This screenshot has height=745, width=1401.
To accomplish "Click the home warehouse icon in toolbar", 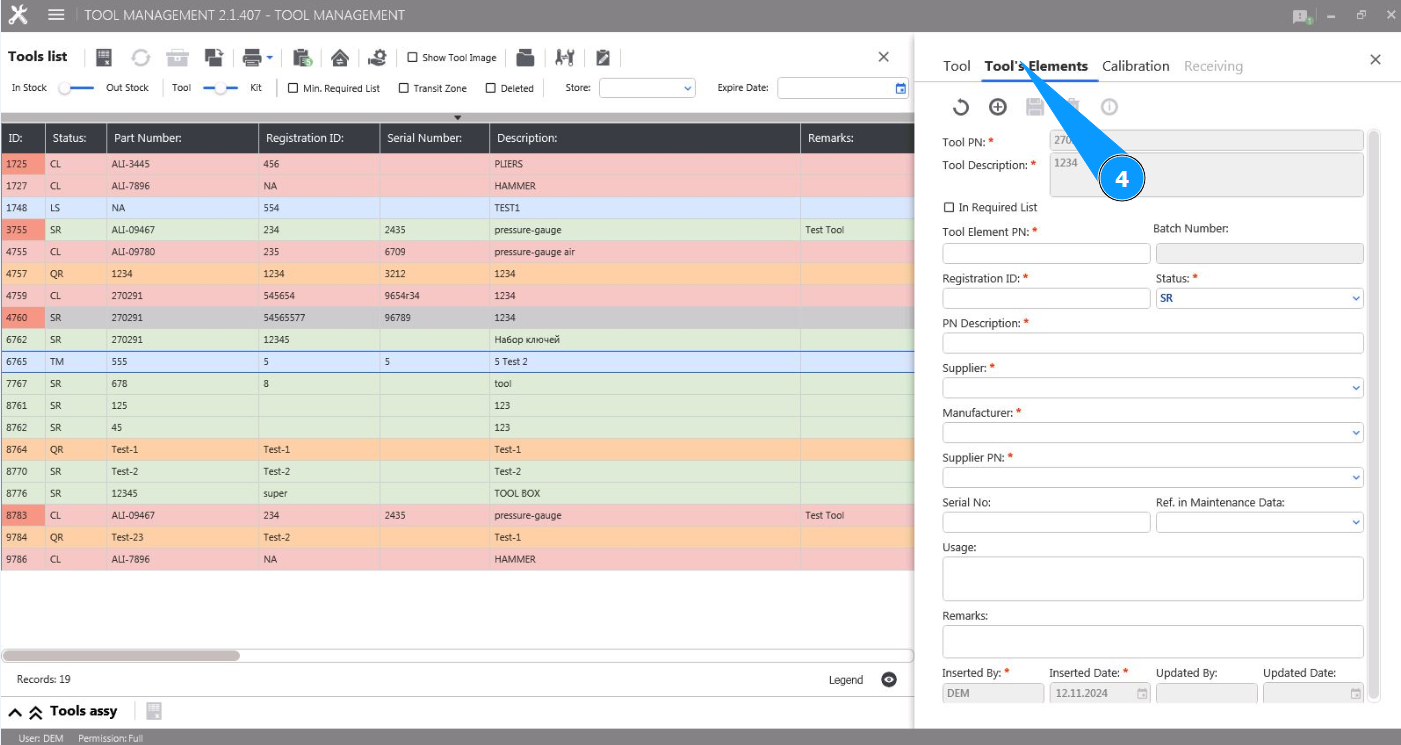I will coord(340,57).
